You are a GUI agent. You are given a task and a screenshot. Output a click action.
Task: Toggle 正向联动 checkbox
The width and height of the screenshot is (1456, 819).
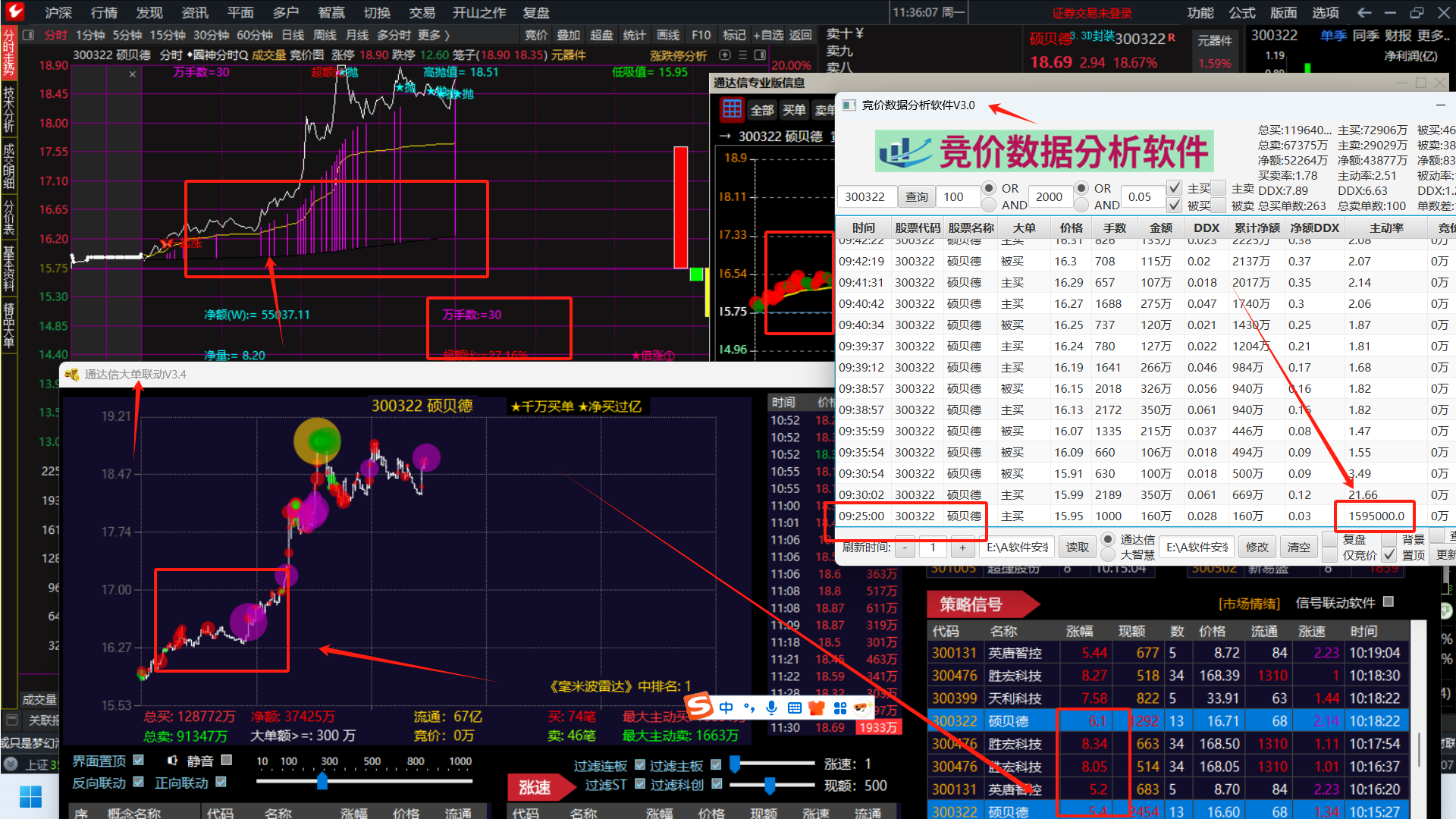coord(221,782)
